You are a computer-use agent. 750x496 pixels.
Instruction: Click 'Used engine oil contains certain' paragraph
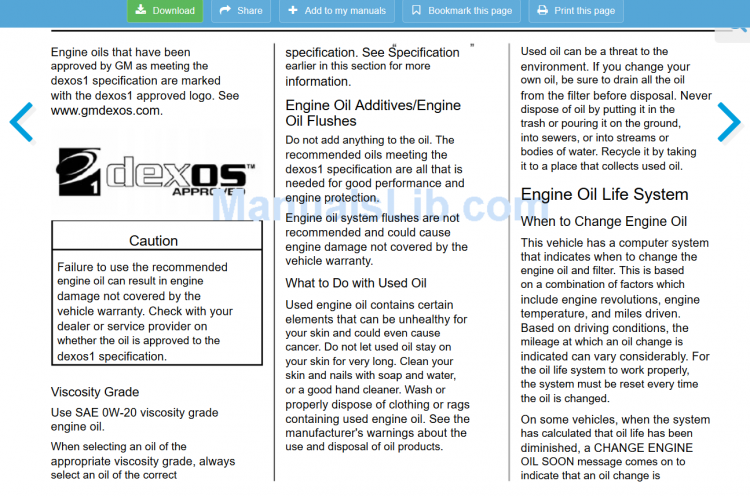(x=377, y=375)
